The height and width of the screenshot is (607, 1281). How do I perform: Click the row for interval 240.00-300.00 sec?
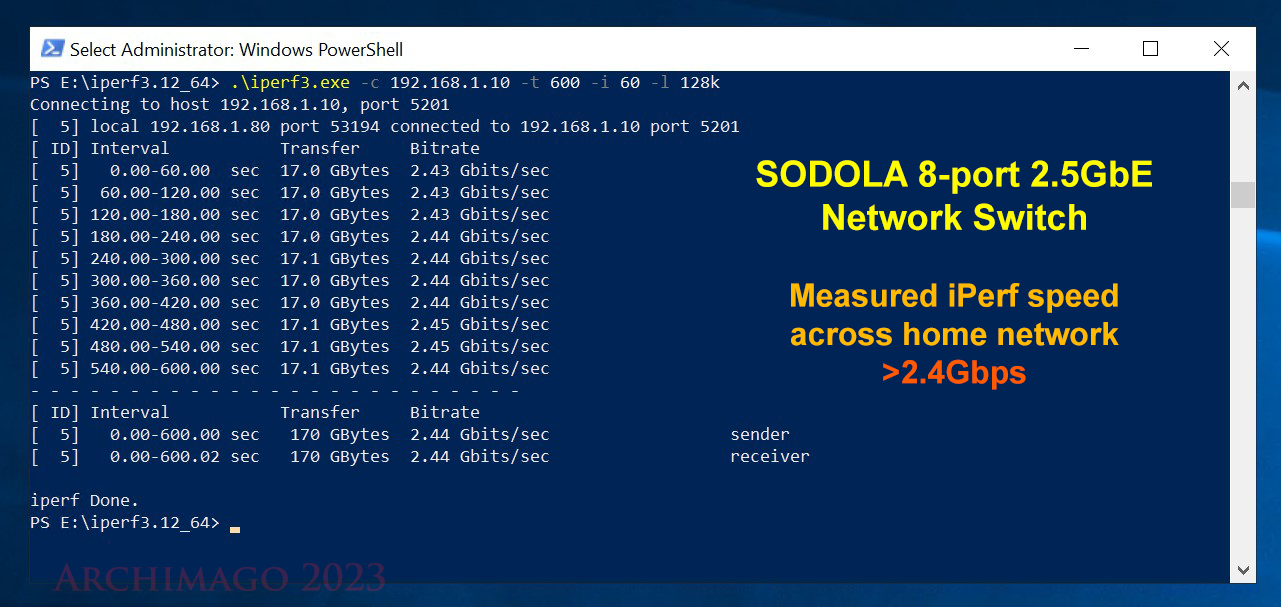(290, 258)
